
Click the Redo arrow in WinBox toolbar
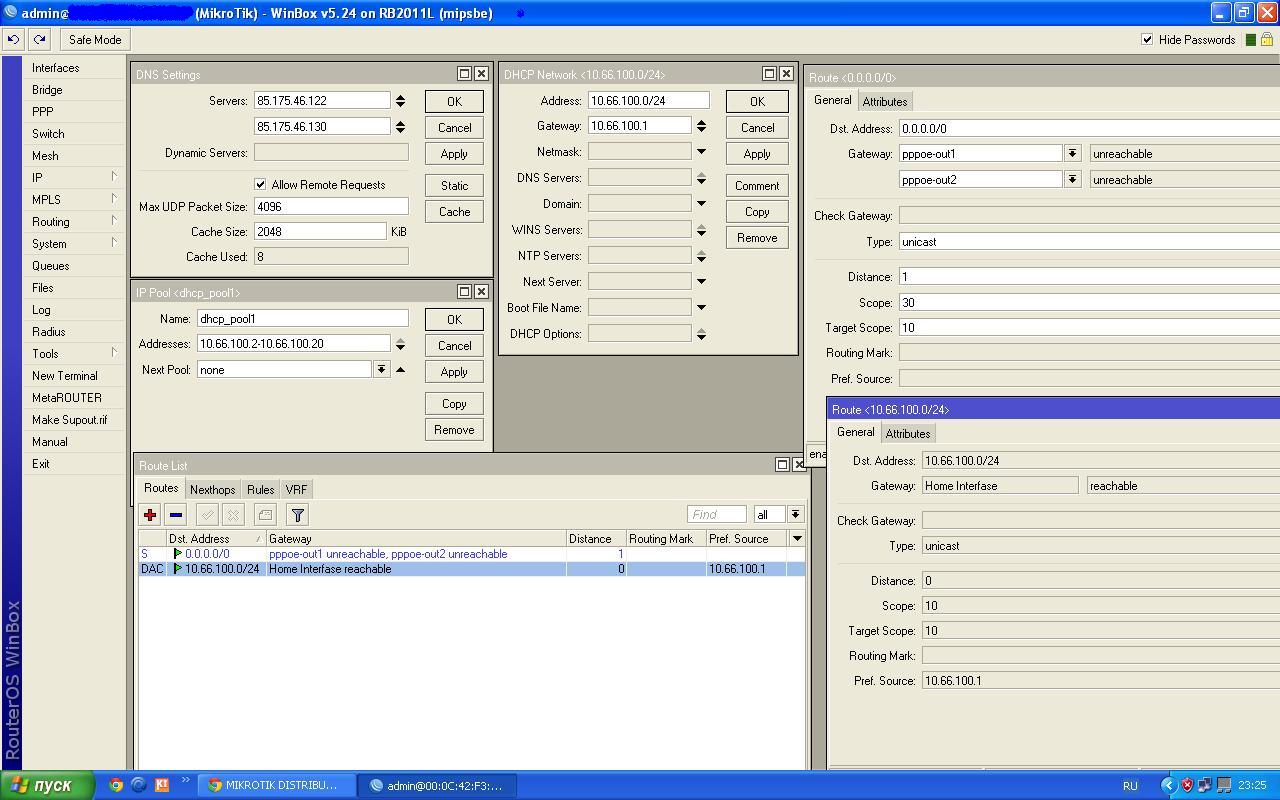(39, 40)
